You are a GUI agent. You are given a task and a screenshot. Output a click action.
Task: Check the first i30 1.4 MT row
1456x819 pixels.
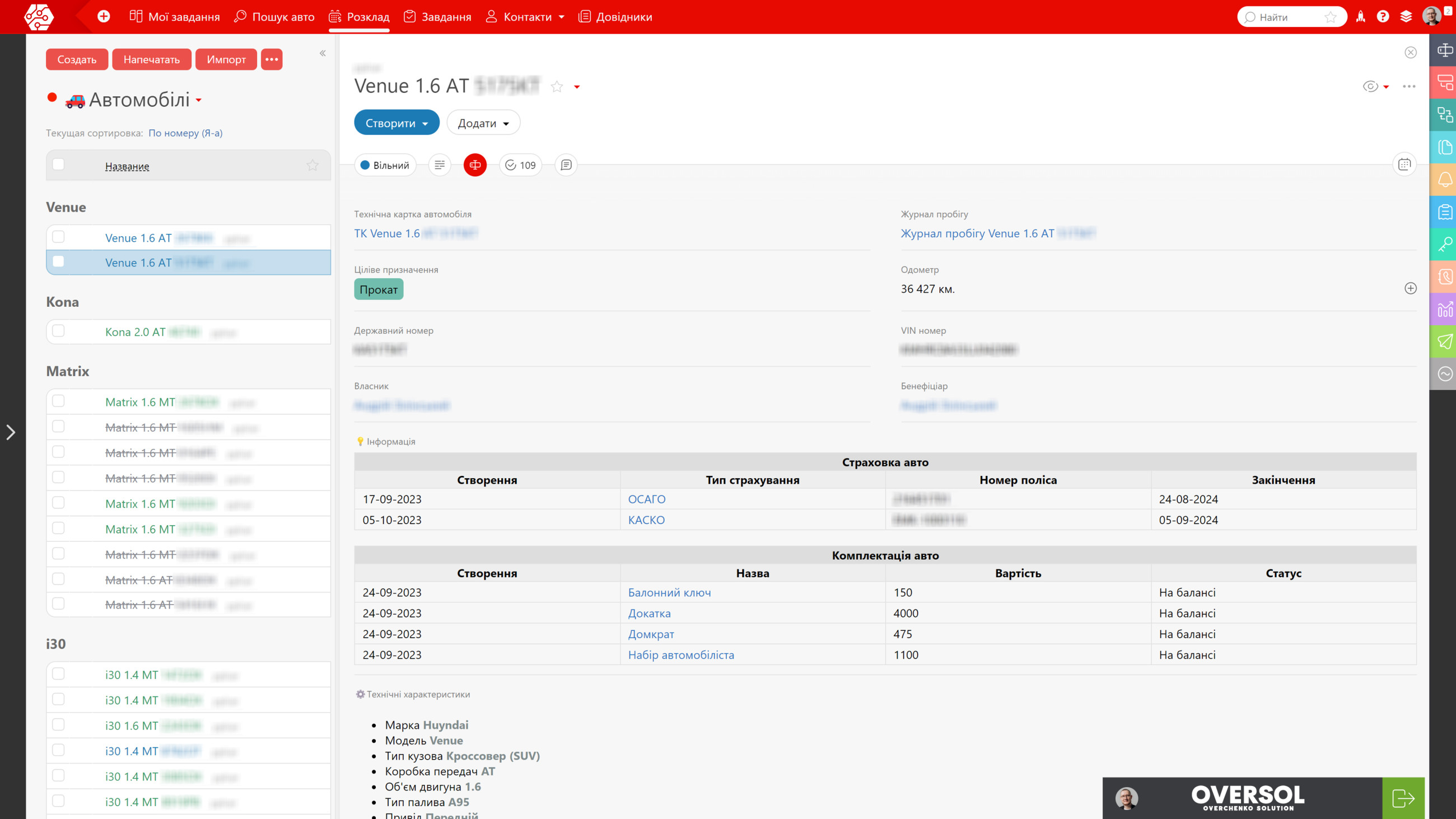(x=58, y=675)
